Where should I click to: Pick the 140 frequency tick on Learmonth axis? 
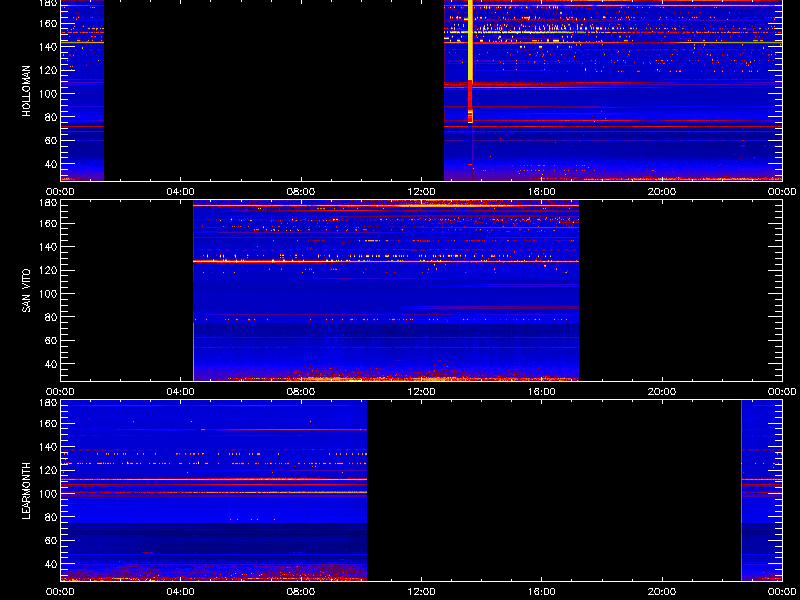[x=48, y=447]
